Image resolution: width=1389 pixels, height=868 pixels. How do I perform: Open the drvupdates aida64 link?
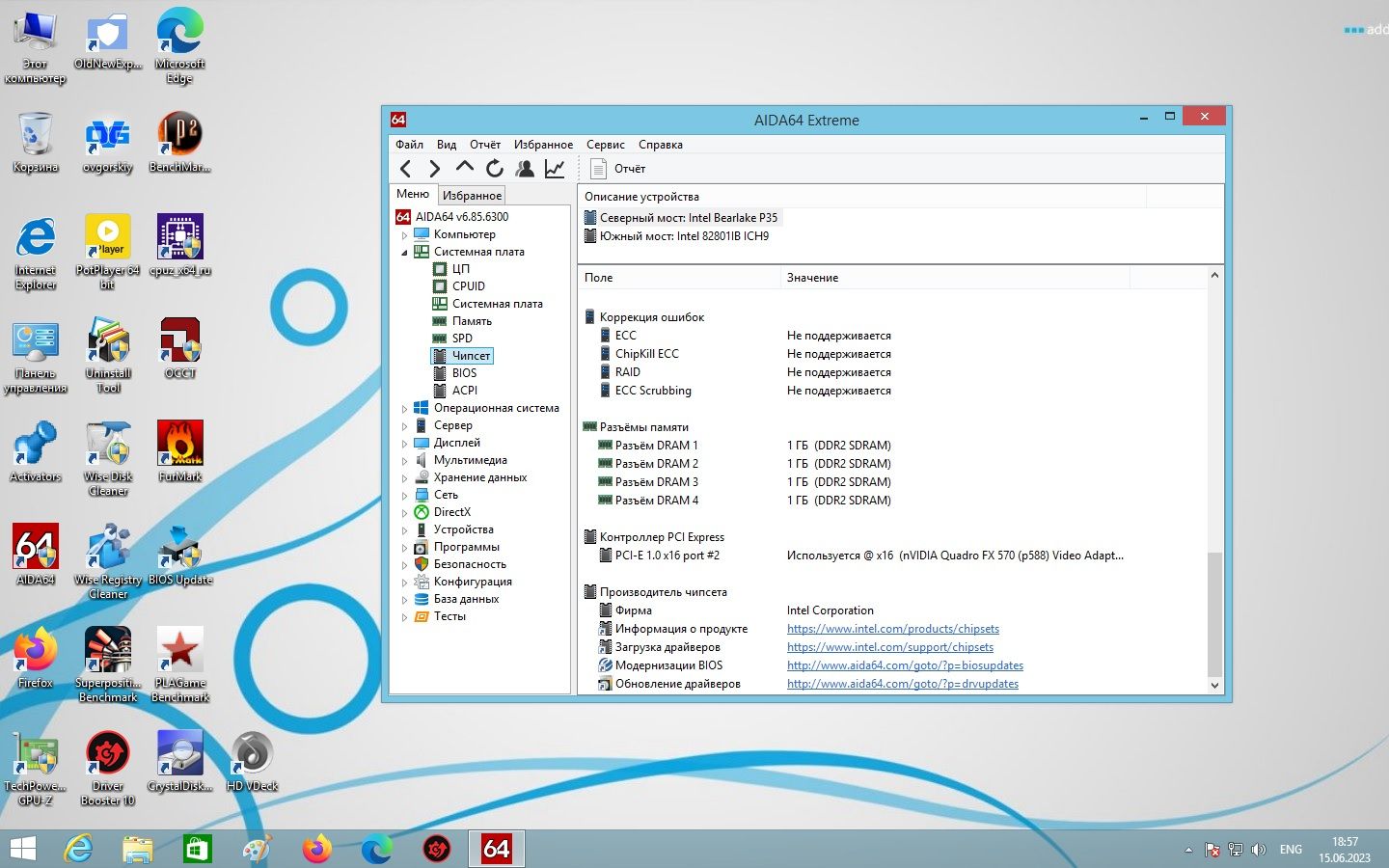(x=903, y=684)
